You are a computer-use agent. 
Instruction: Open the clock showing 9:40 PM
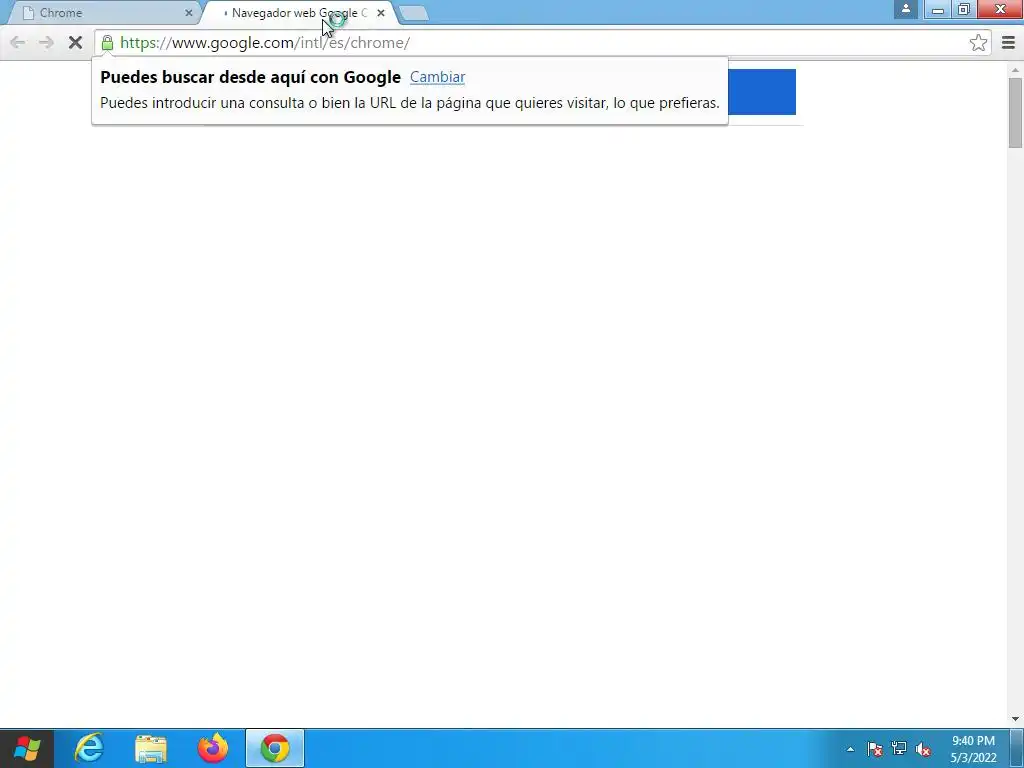tap(973, 749)
